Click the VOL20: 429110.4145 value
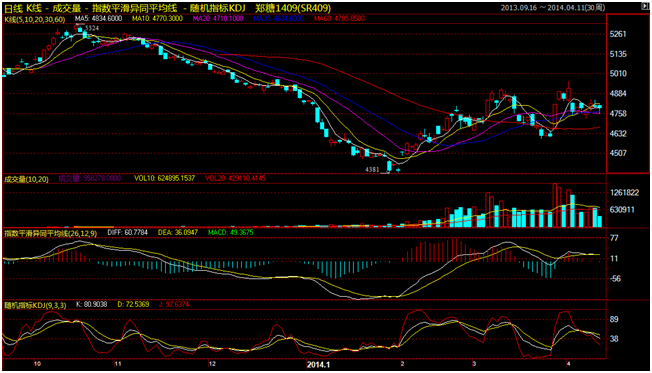 tap(235, 178)
